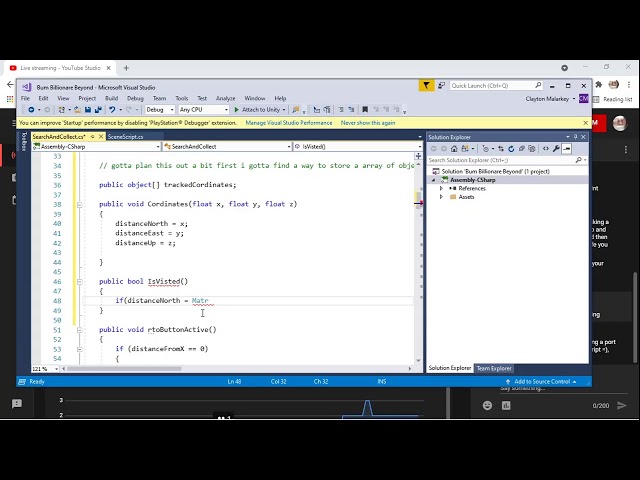Save the current file with Save icon
The image size is (640, 480).
pos(88,110)
